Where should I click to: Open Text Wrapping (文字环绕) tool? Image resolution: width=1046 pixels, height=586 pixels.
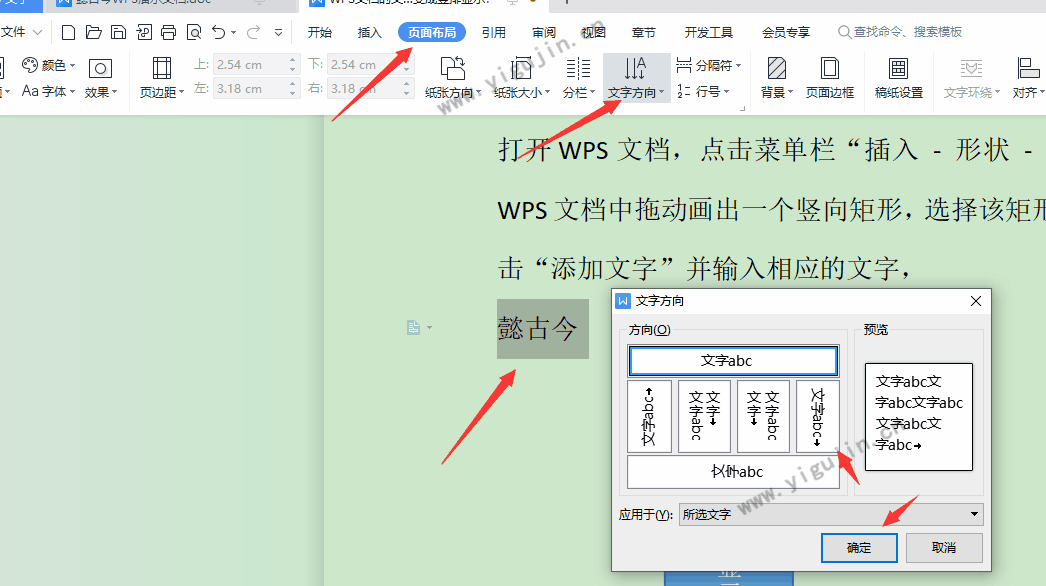[971, 78]
